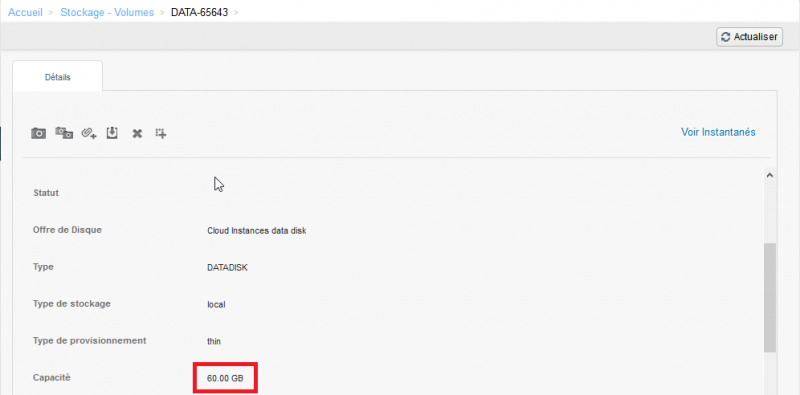The image size is (800, 395).
Task: Attach the disk using the paperclip icon
Action: (89, 133)
